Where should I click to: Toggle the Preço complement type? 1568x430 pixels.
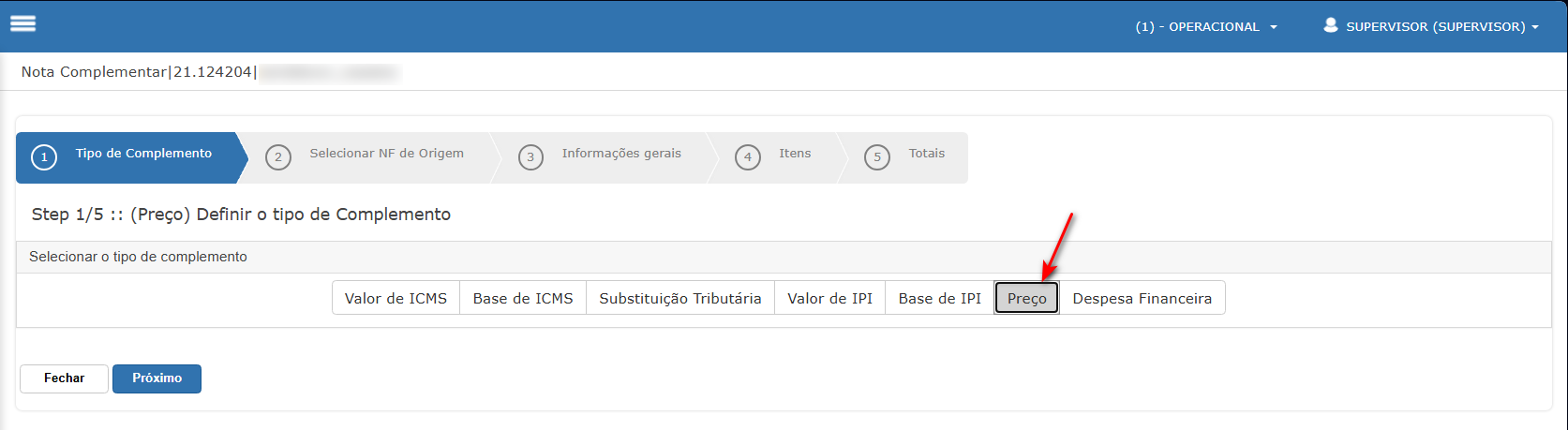coord(1026,298)
